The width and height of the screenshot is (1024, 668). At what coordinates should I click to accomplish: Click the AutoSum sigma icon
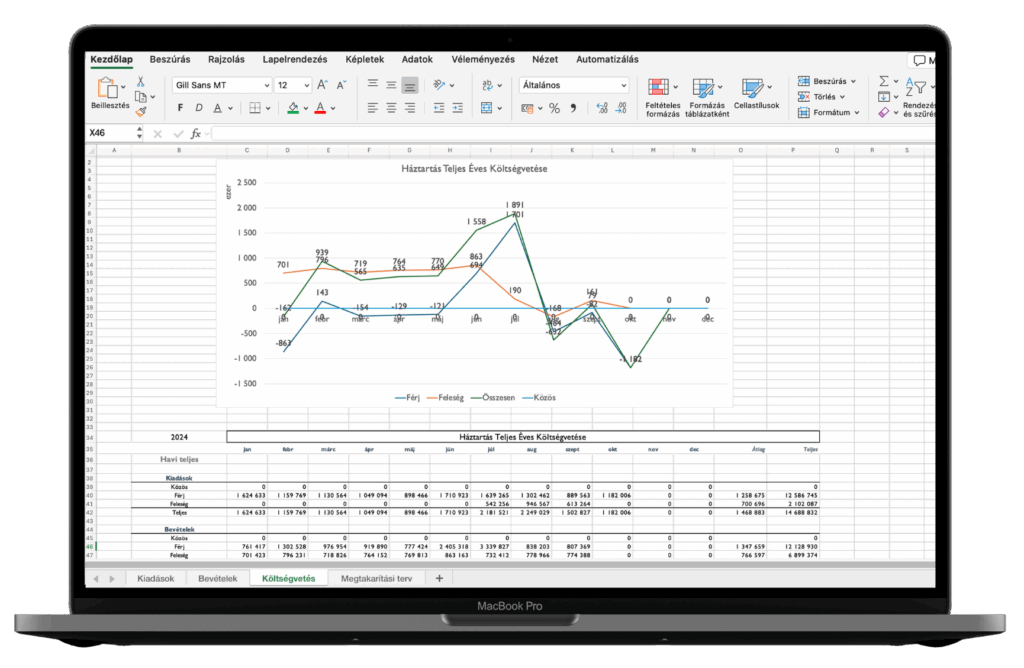coord(883,81)
